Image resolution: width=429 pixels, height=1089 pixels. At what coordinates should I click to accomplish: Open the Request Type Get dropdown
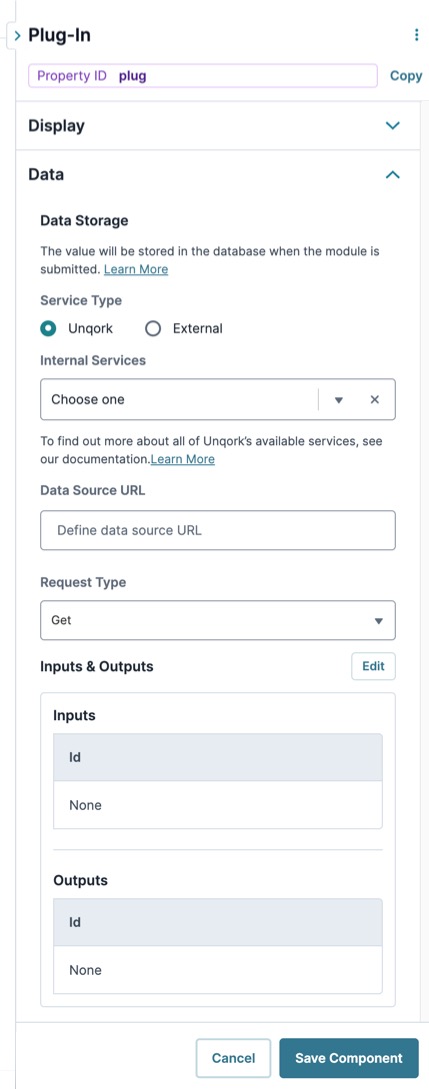[x=218, y=620]
